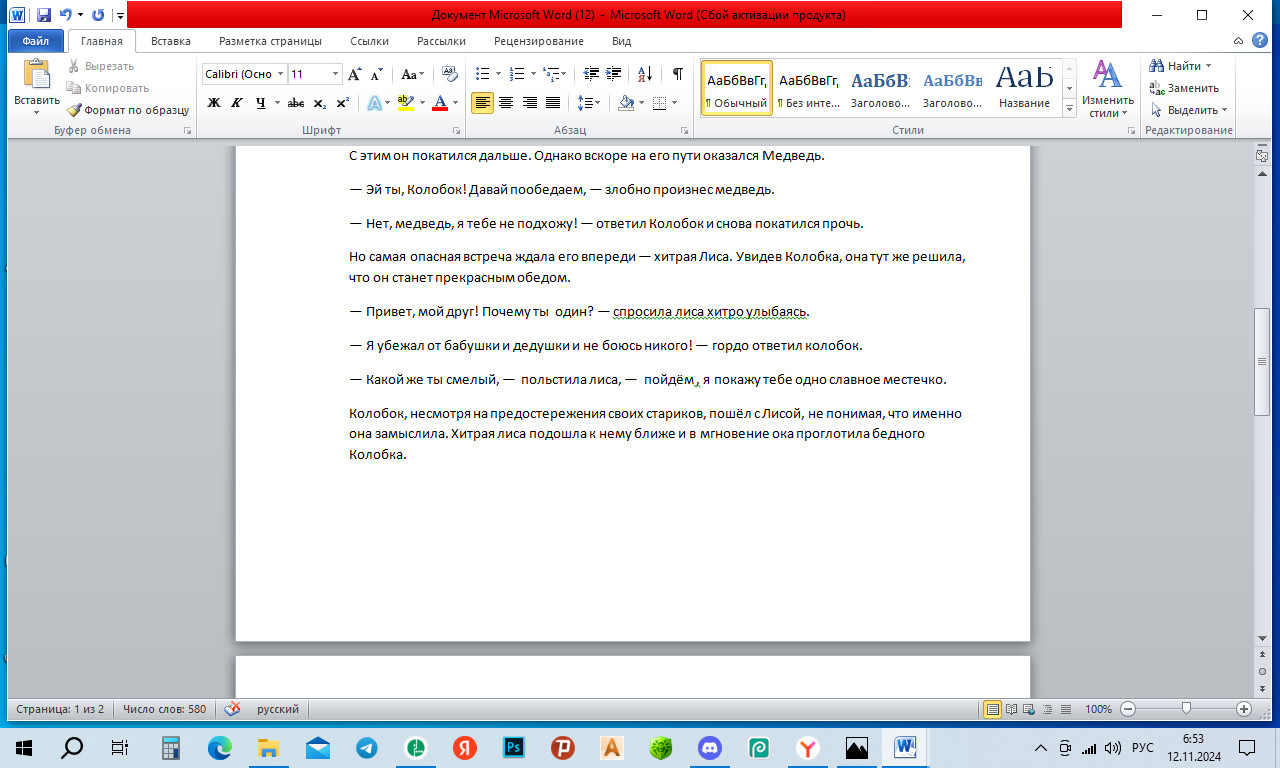The height and width of the screenshot is (768, 1280).
Task: Expand the styles gallery More arrow
Action: (1069, 108)
